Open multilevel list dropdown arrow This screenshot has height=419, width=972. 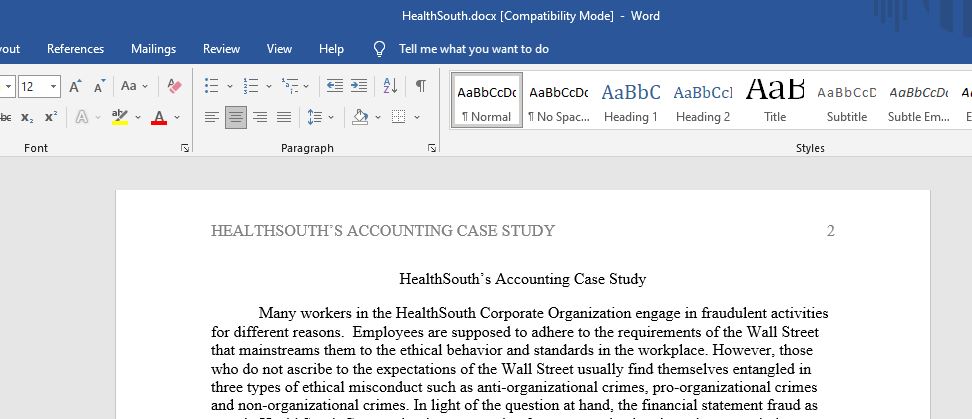(x=306, y=86)
